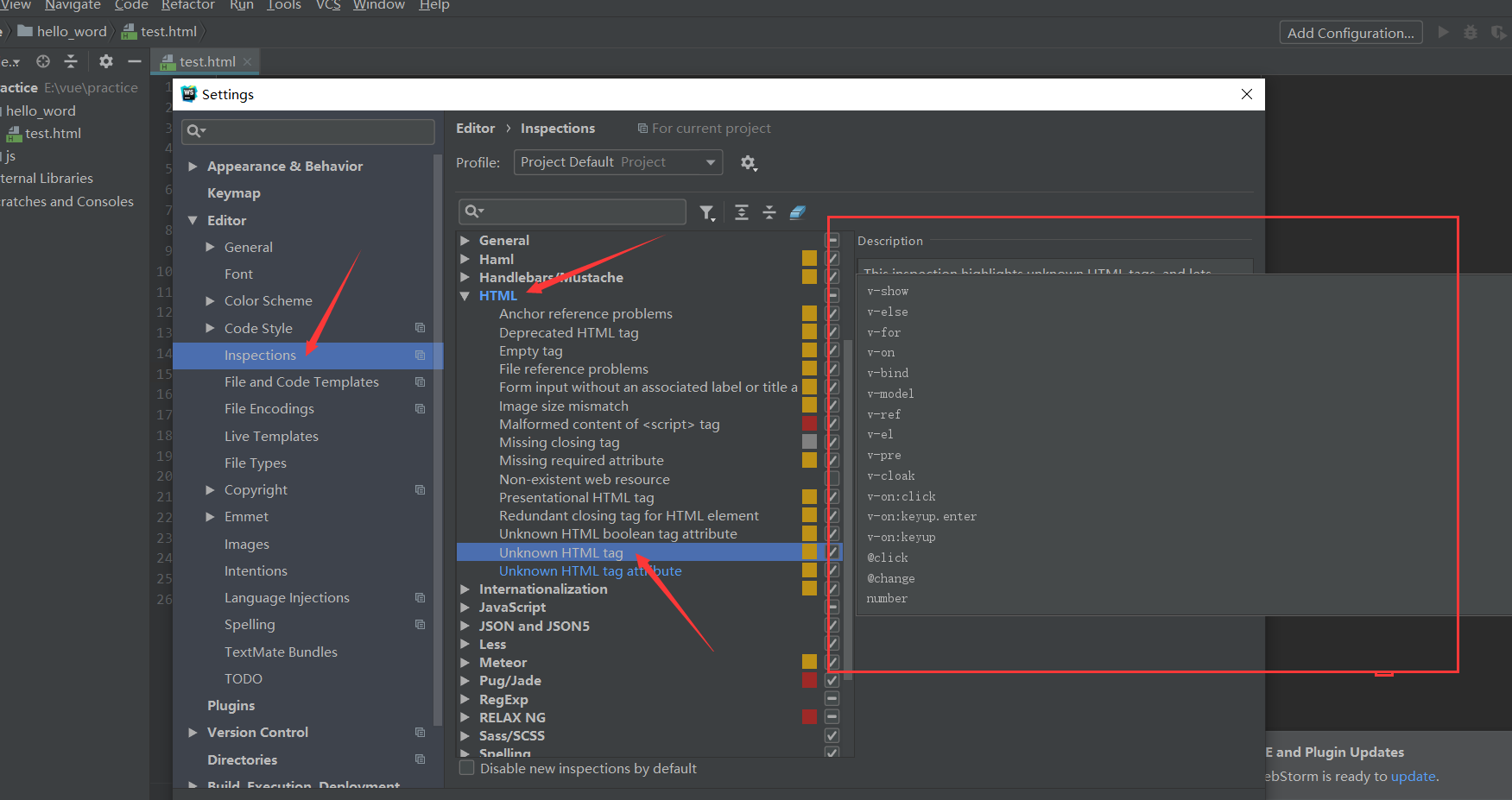
Task: Open the Navigate menu
Action: click(72, 6)
